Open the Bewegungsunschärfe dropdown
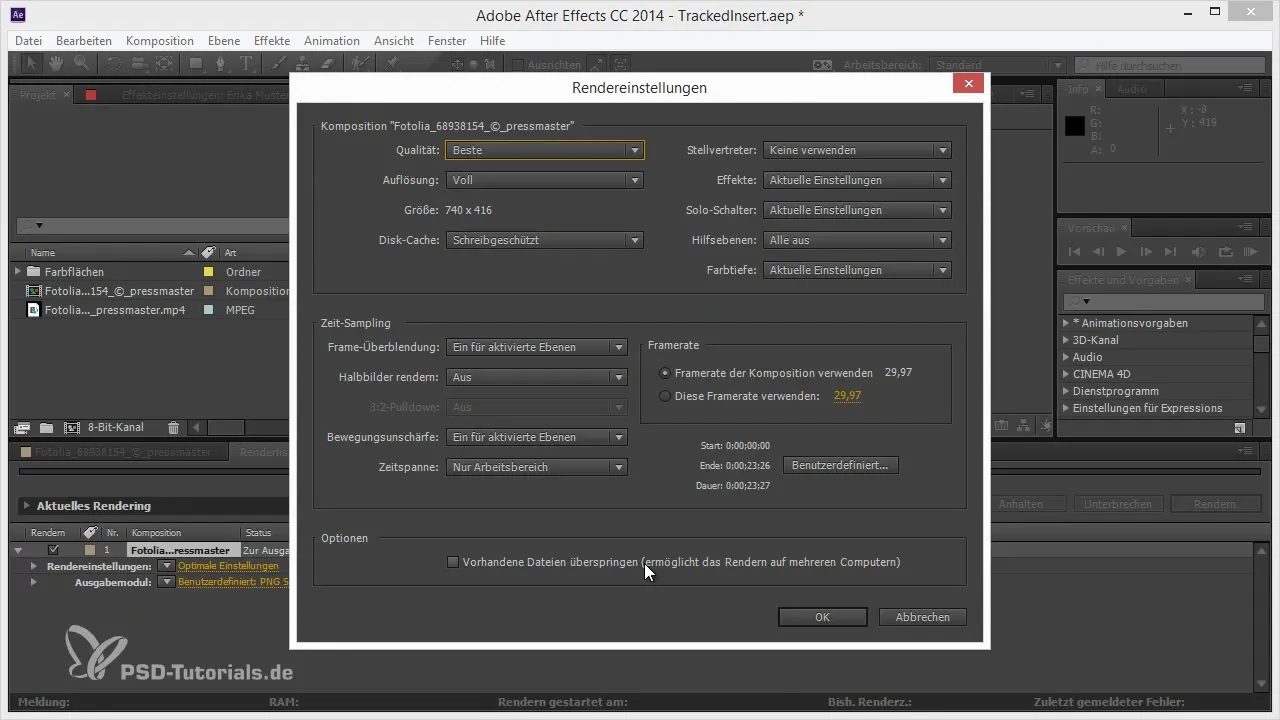1280x720 pixels. [537, 437]
